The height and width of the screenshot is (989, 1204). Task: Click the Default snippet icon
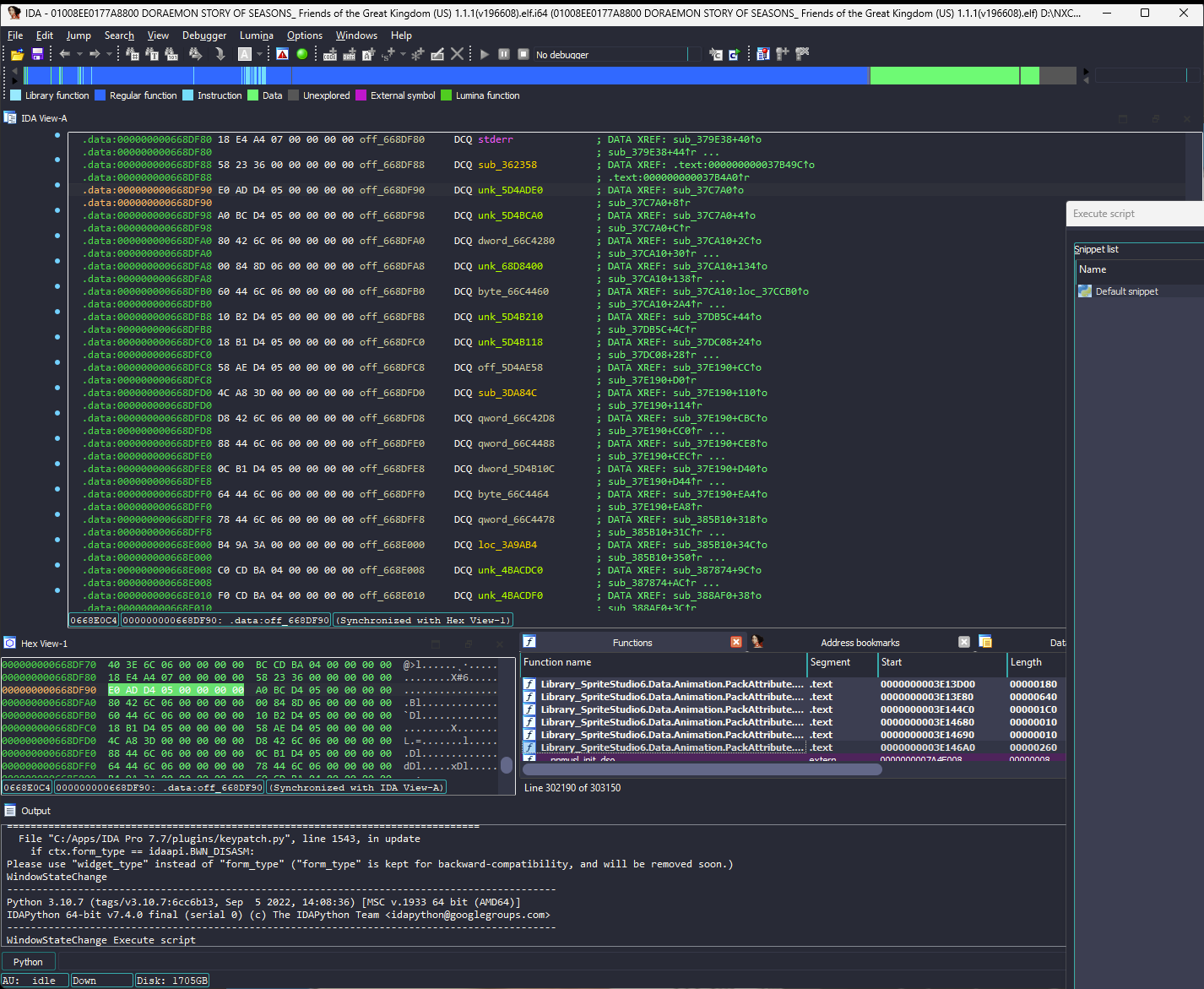click(1085, 291)
